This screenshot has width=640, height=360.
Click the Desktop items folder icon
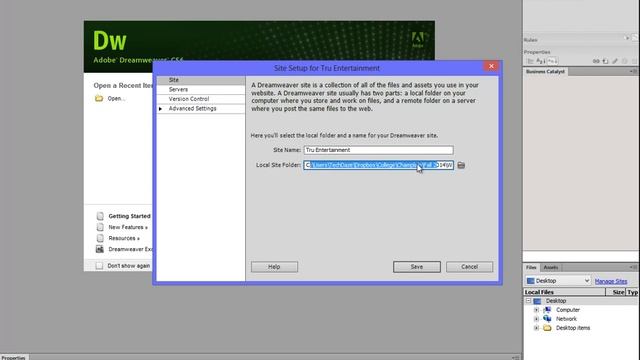[x=547, y=328]
